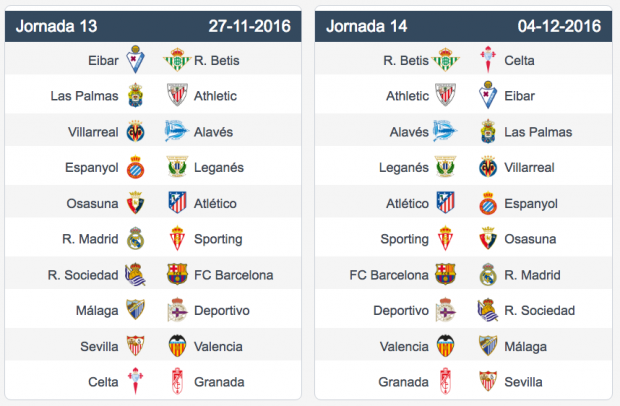Click Granada crest in Jornada 13
This screenshot has width=620, height=406.
(x=177, y=381)
